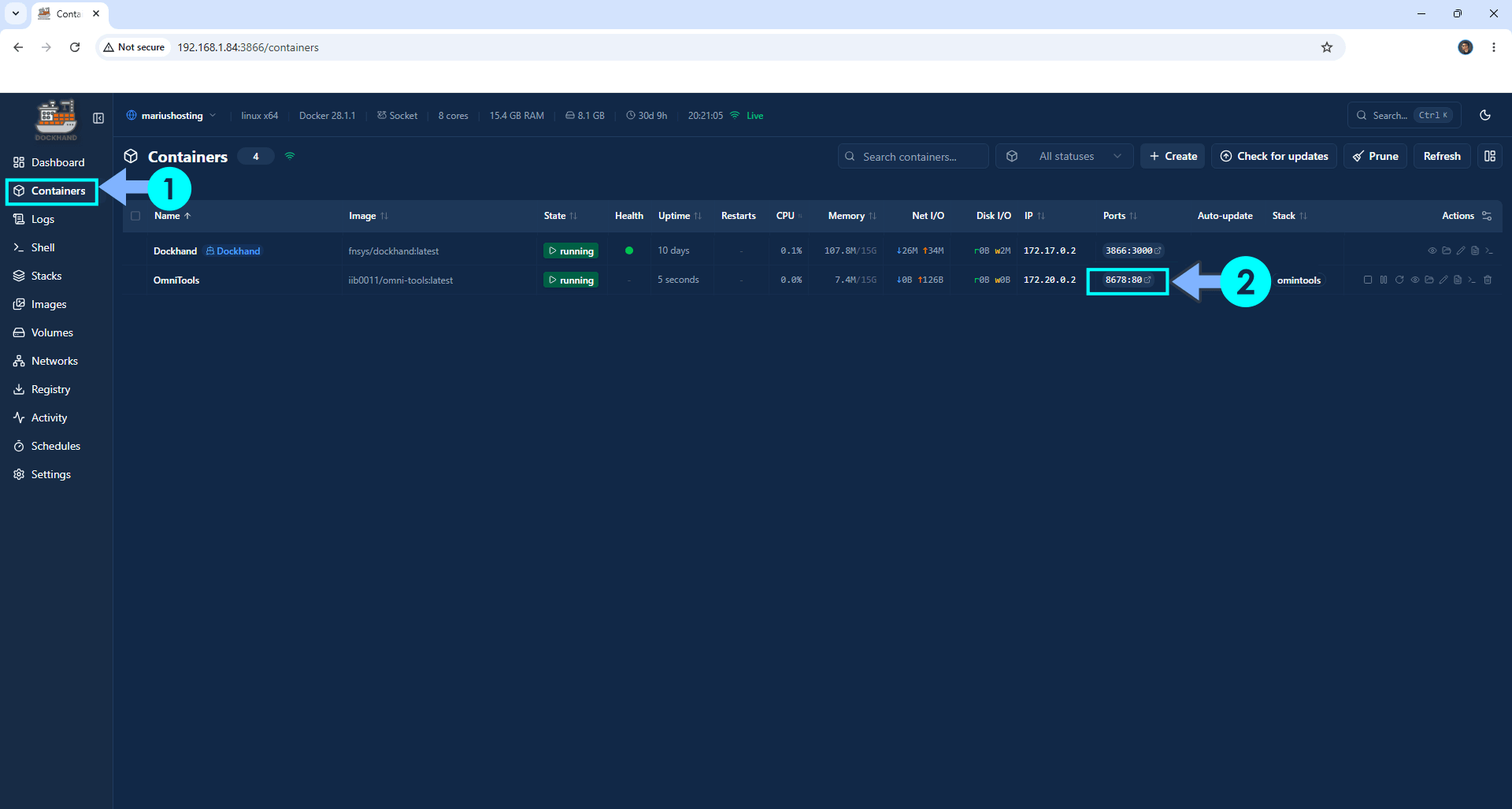The height and width of the screenshot is (809, 1512).
Task: Click the Dockhand logo
Action: (x=56, y=120)
